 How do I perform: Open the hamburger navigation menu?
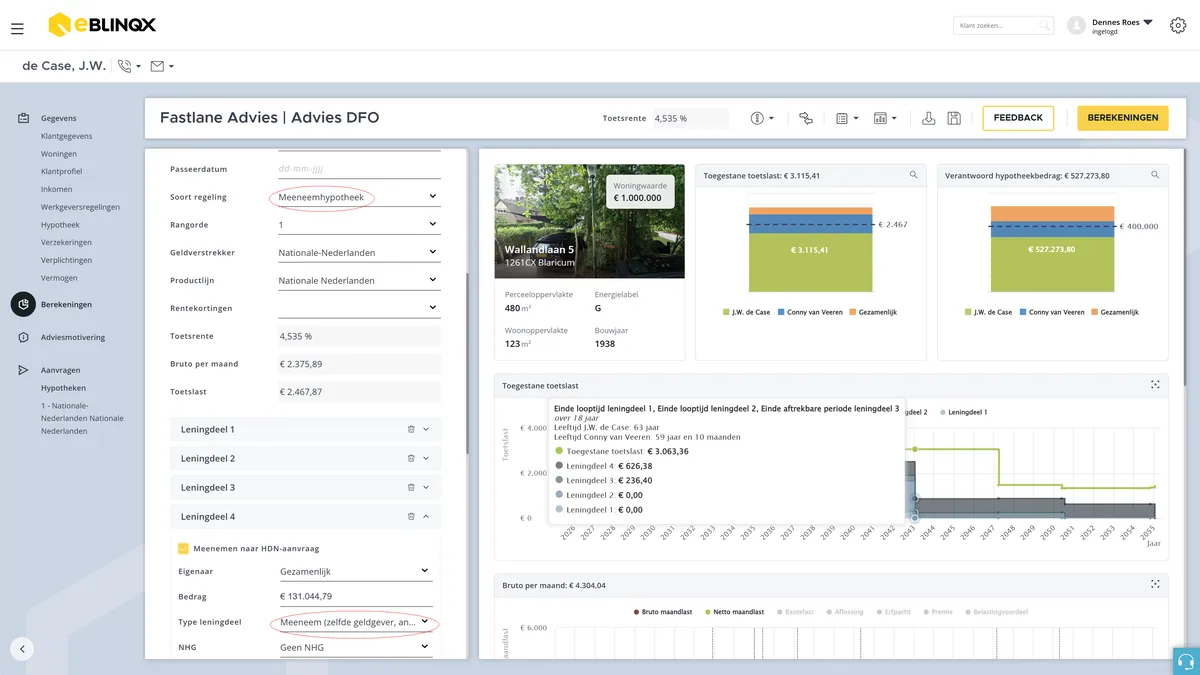pos(17,29)
